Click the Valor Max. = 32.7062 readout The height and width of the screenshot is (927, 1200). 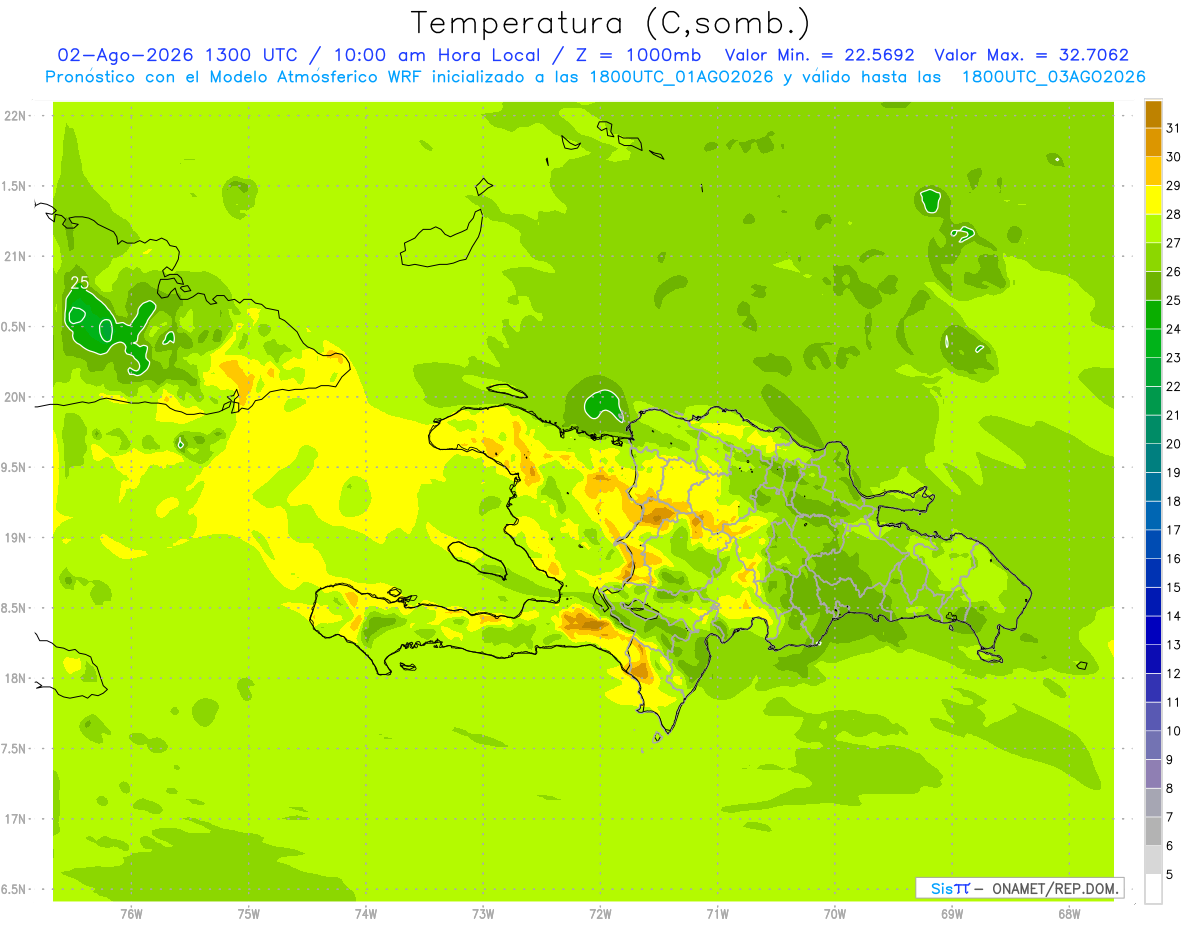point(1031,55)
